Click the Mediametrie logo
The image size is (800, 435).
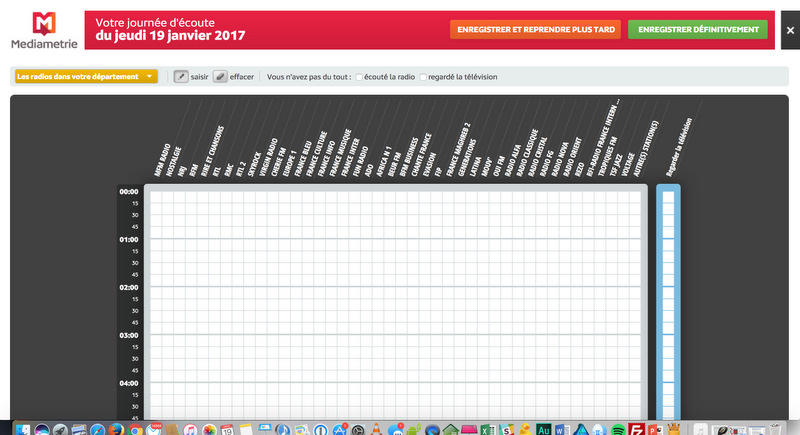(40, 30)
